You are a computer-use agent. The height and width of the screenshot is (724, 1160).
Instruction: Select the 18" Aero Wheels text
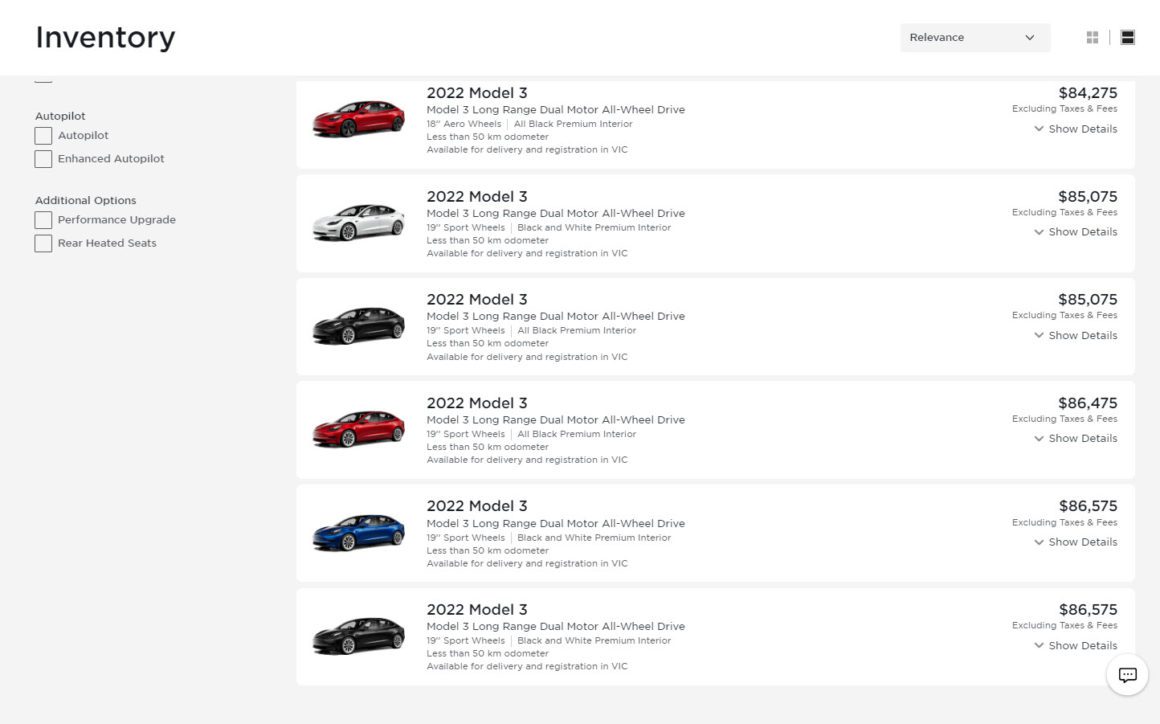click(464, 124)
